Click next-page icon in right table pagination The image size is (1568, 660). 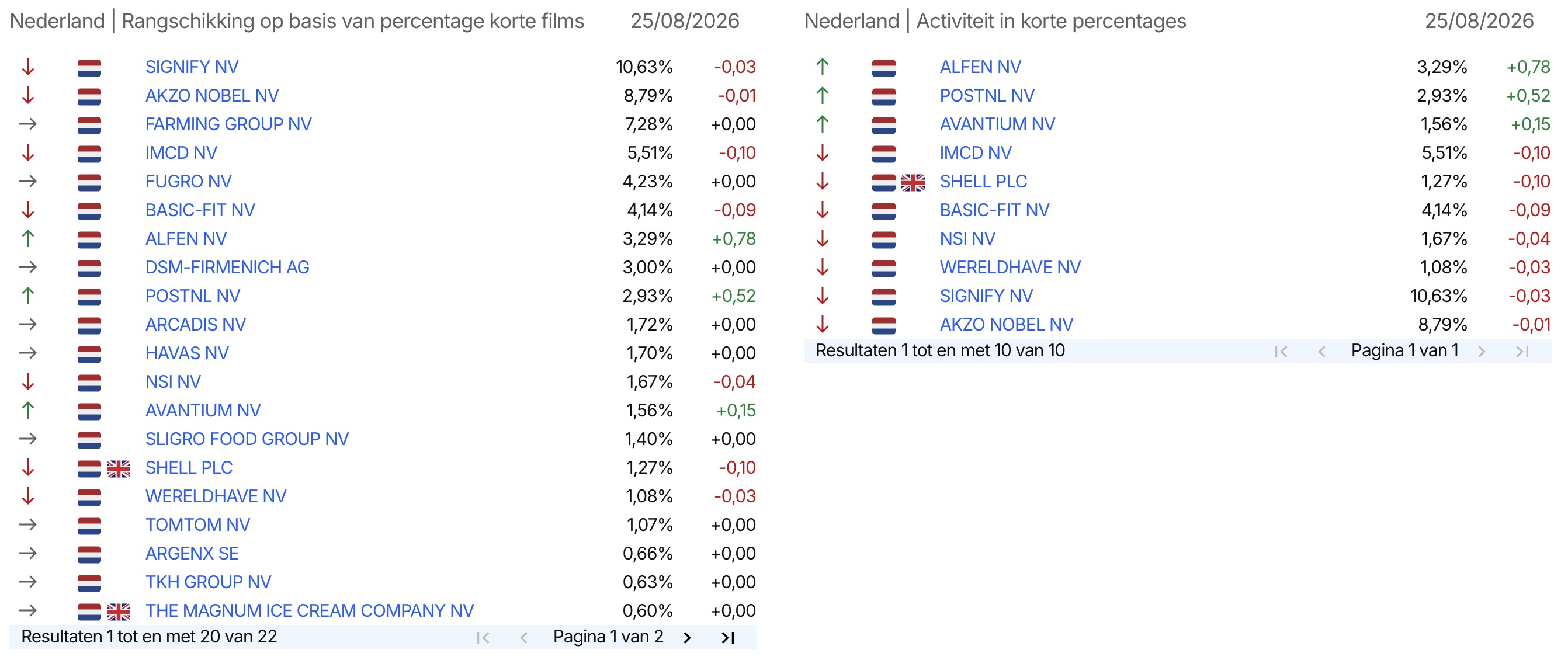(x=1482, y=352)
